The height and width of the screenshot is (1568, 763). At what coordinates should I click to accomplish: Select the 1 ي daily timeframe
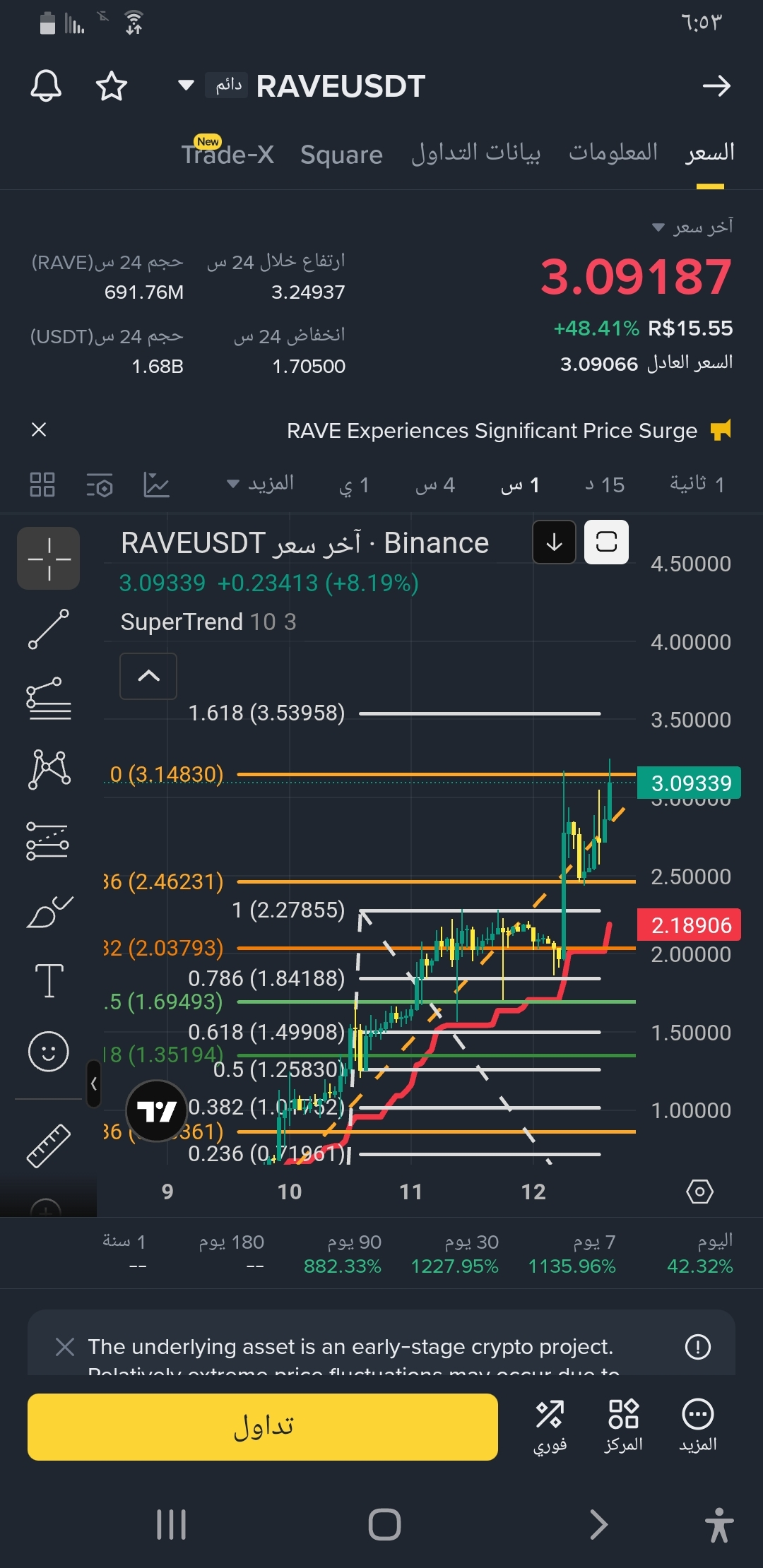tap(354, 485)
